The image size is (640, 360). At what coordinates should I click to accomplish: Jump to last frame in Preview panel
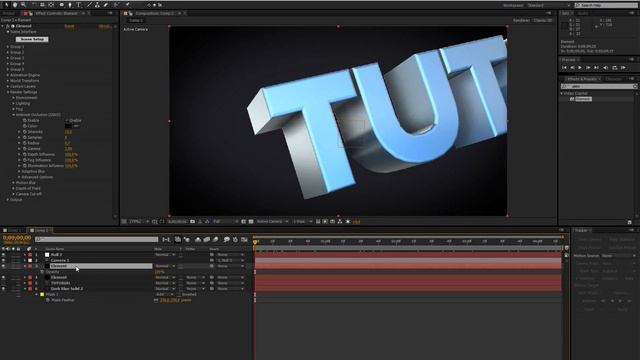coord(596,67)
